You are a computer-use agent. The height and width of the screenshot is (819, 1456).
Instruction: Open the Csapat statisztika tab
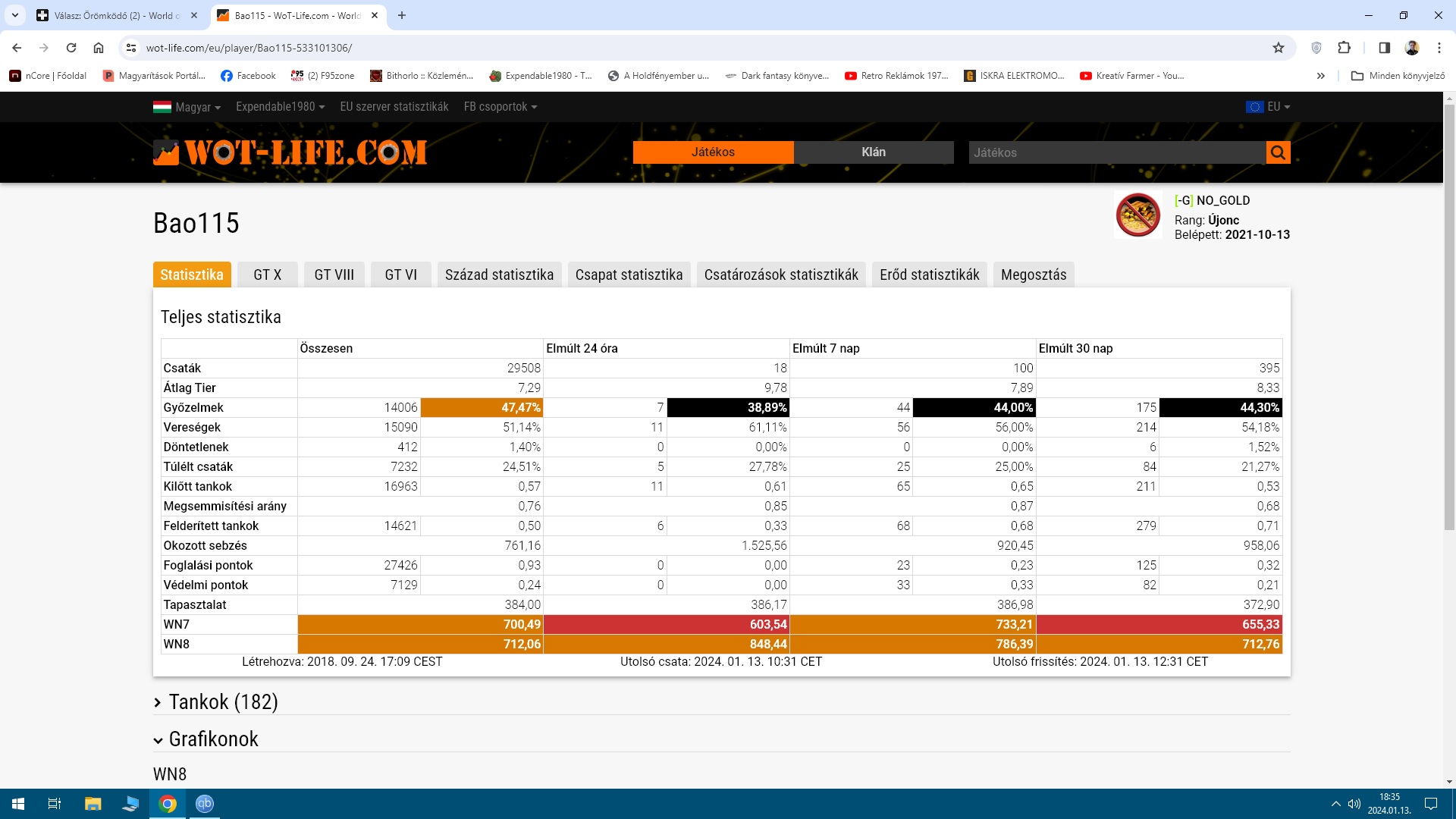pyautogui.click(x=629, y=275)
